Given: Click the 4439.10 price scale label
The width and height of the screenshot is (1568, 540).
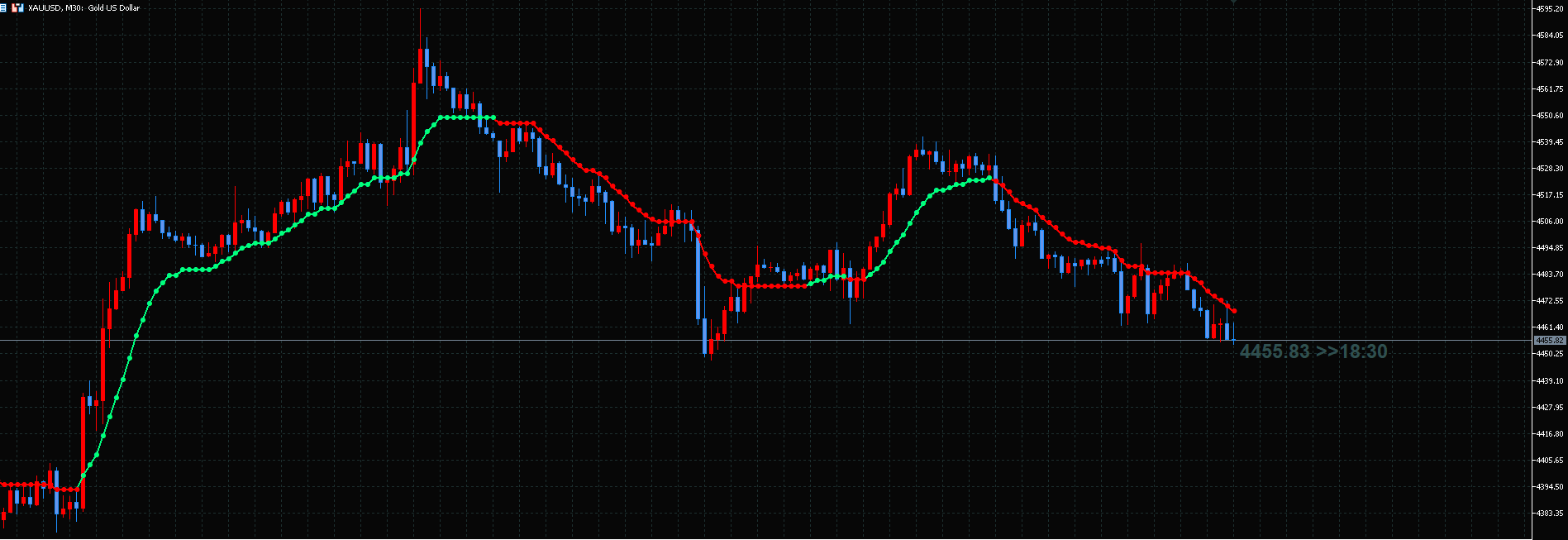Looking at the screenshot, I should pos(1550,381).
